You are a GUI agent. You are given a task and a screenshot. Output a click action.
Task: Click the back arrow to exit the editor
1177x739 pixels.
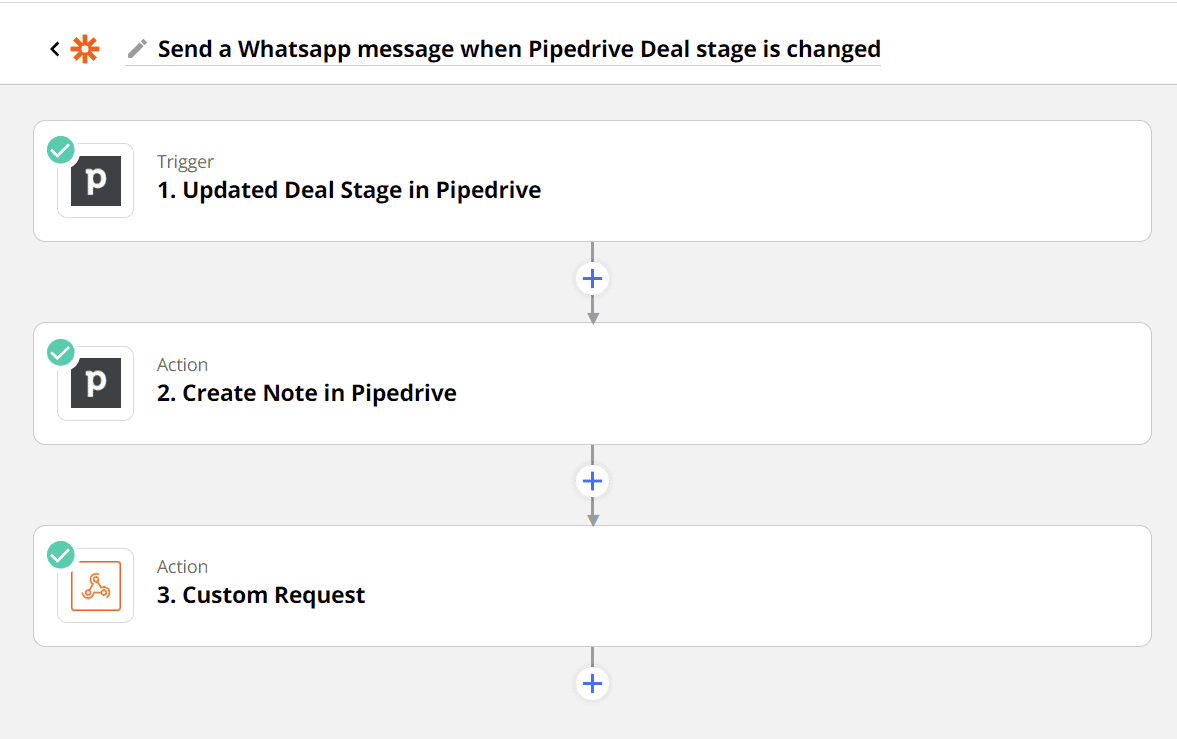(x=55, y=47)
